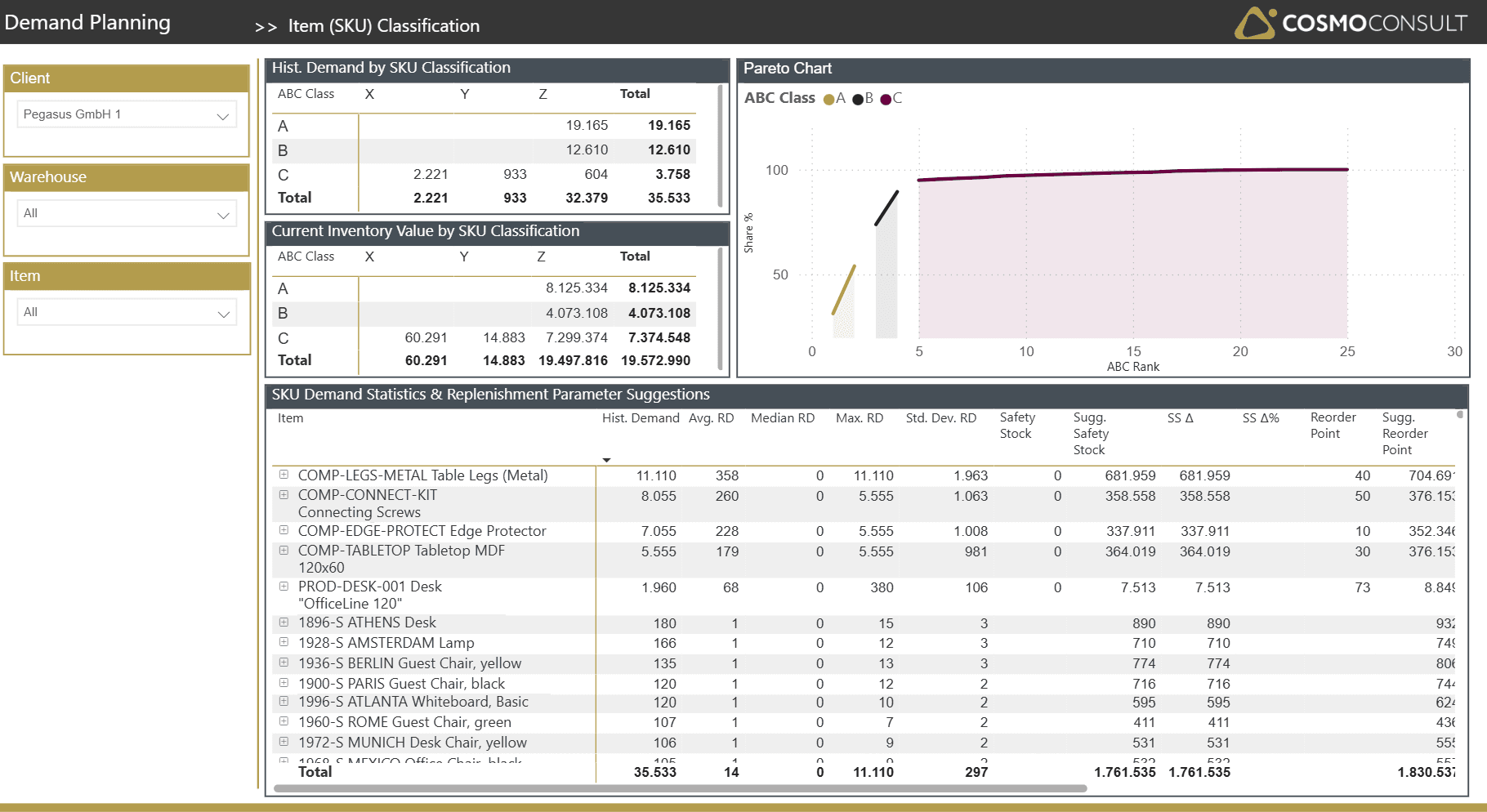The width and height of the screenshot is (1487, 812).
Task: Expand the COMP-EDGE-PROTECT Edge Protector row
Action: pos(284,530)
